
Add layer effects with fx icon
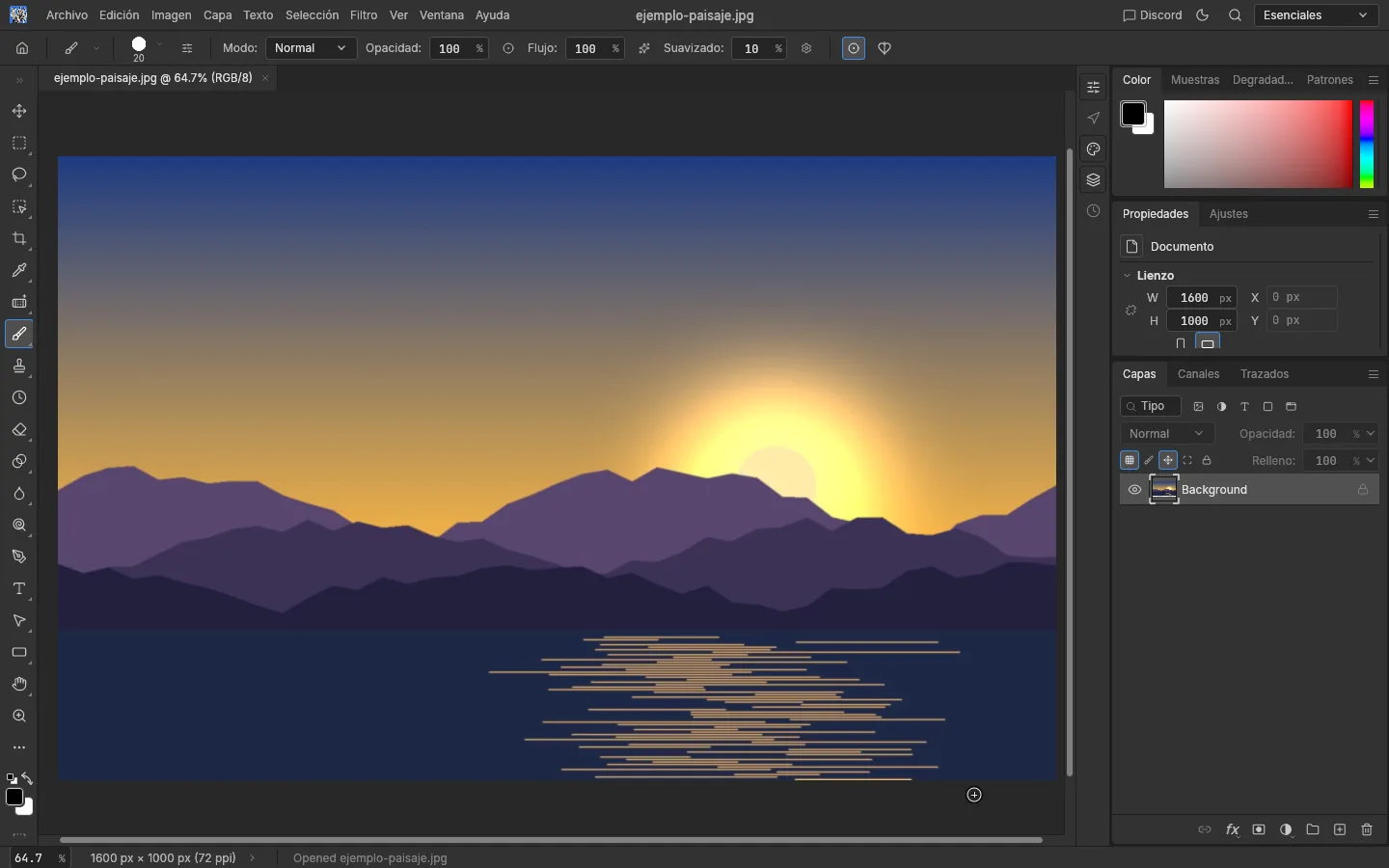tap(1232, 829)
